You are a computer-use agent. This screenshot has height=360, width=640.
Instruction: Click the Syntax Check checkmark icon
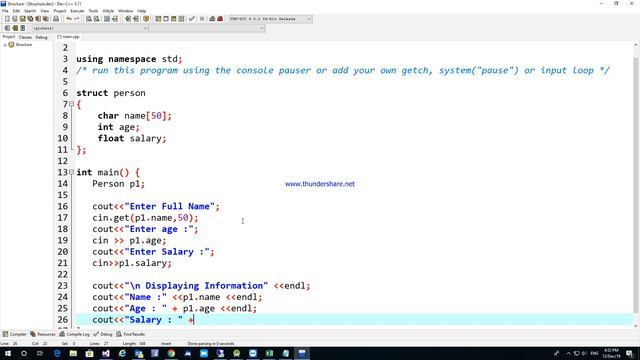tap(191, 19)
